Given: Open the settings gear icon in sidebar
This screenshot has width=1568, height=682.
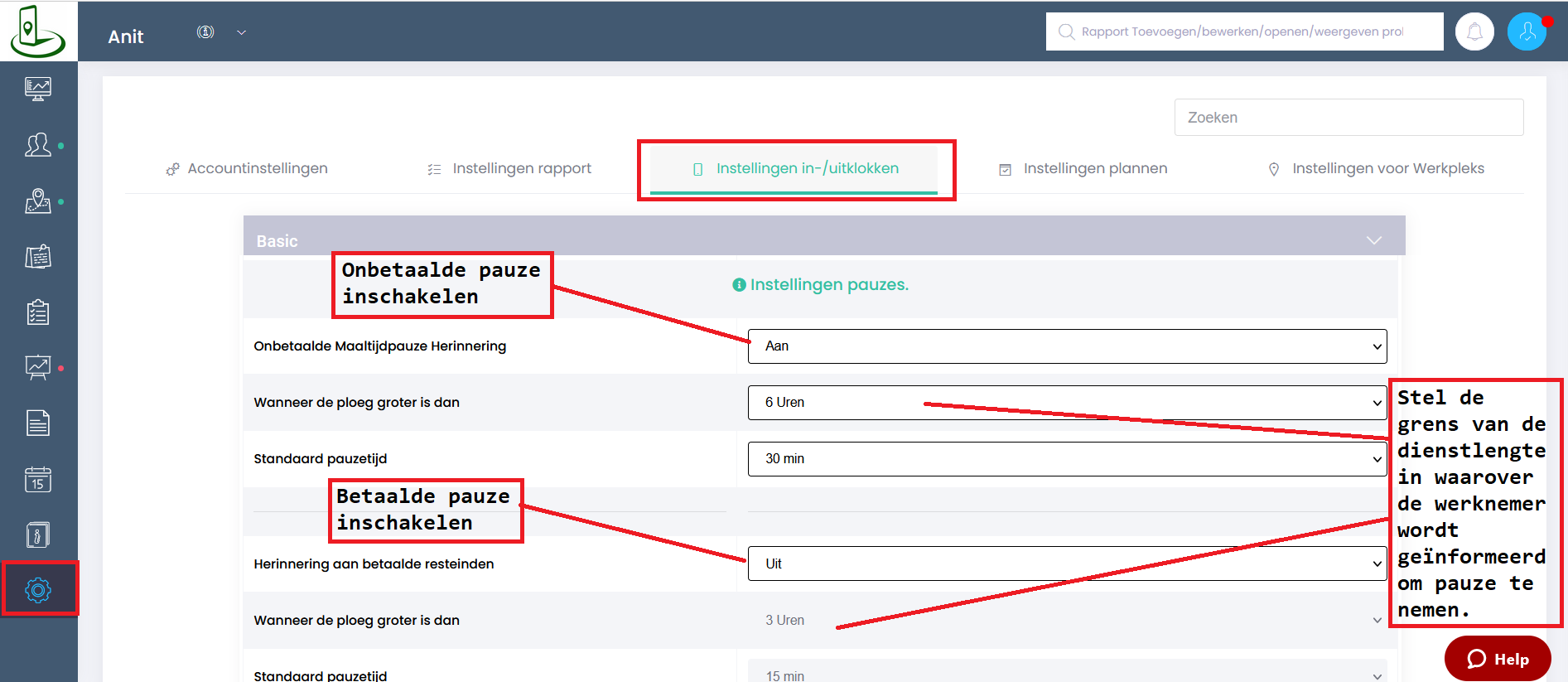Looking at the screenshot, I should (38, 590).
